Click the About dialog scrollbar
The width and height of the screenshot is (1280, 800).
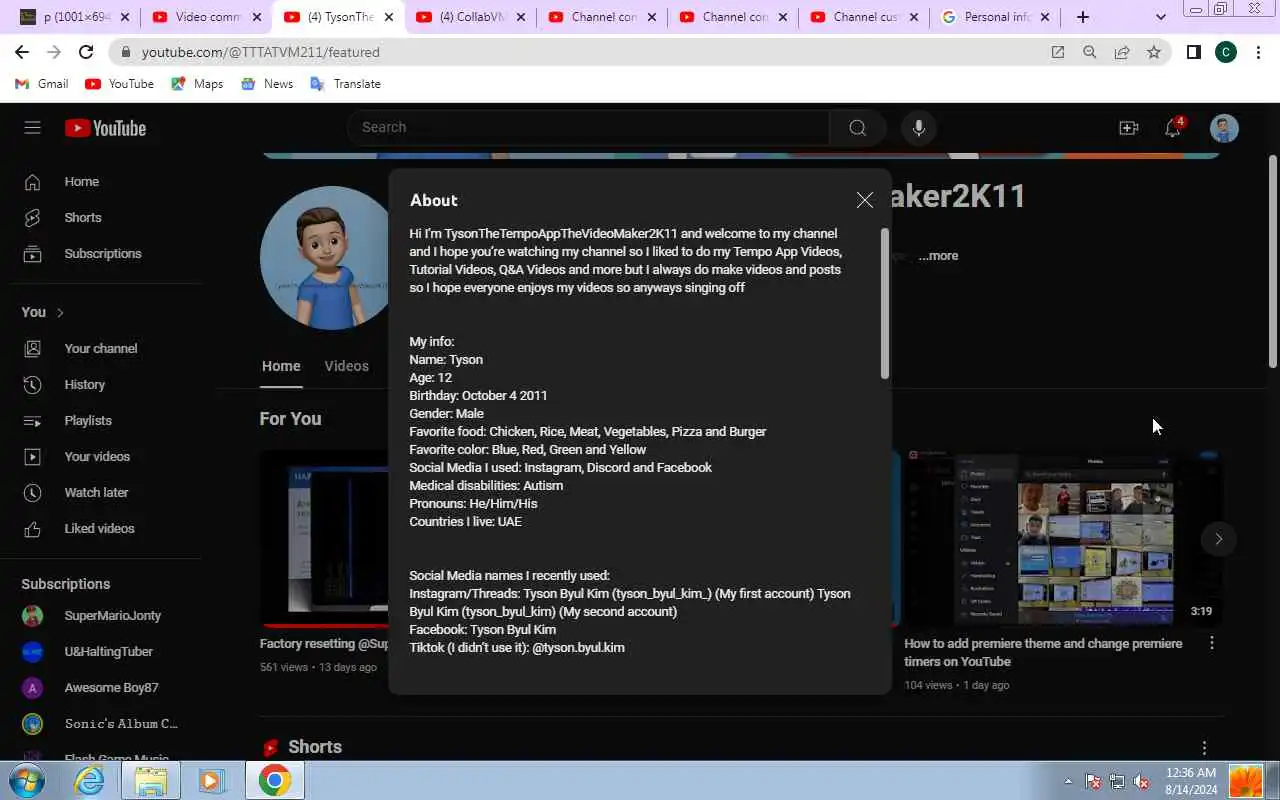885,303
